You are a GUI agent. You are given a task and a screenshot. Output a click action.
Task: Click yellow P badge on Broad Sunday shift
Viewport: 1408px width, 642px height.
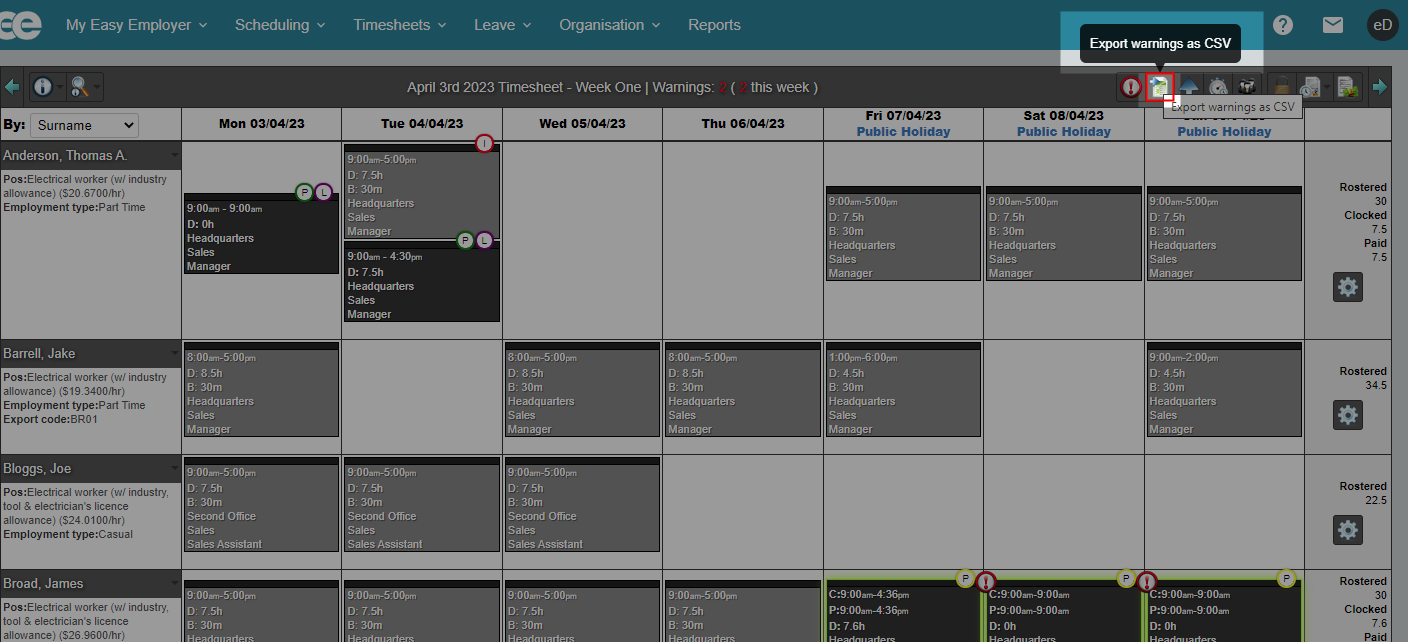point(1286,578)
